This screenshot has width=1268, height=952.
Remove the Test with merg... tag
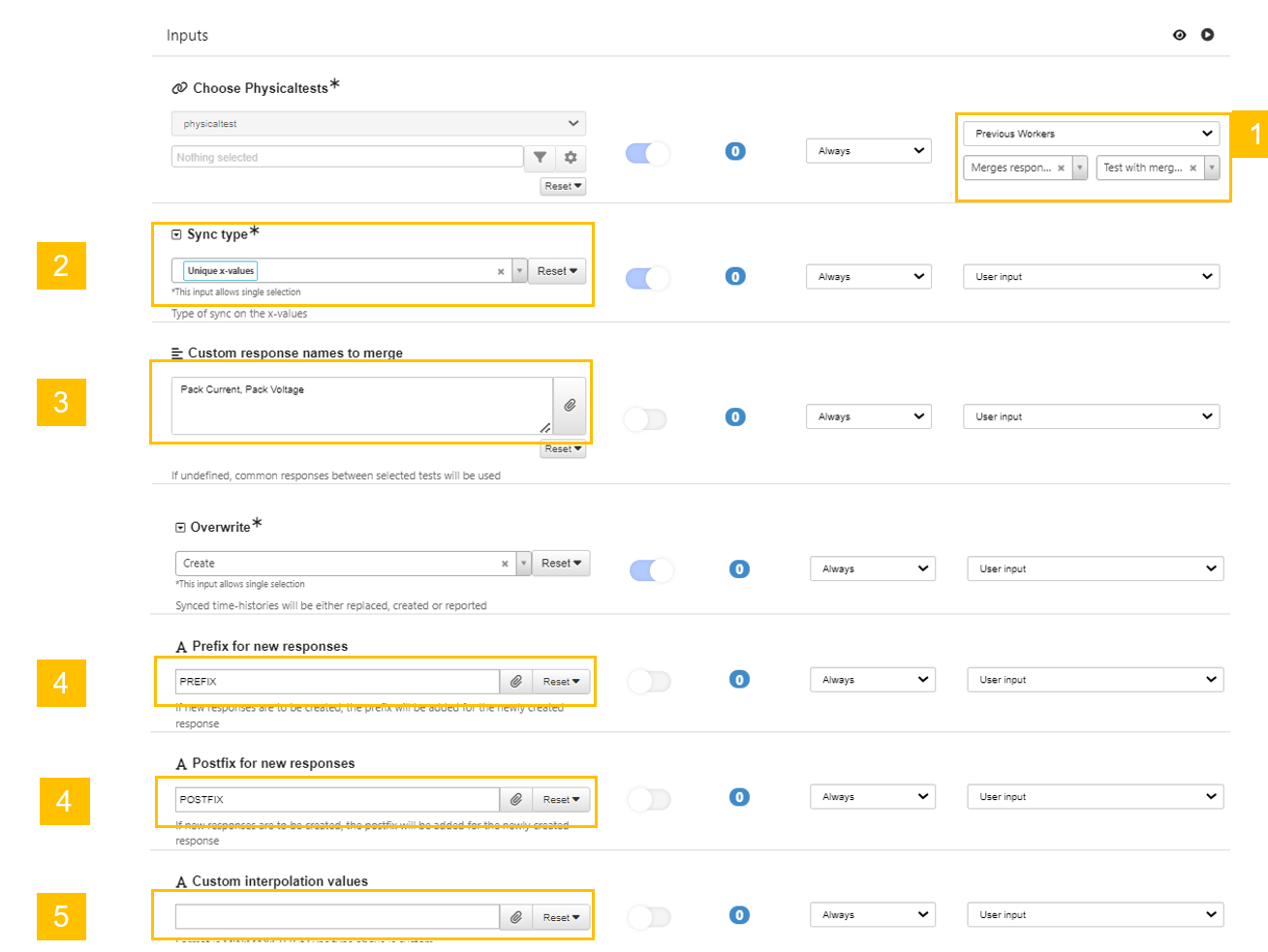coord(1192,168)
